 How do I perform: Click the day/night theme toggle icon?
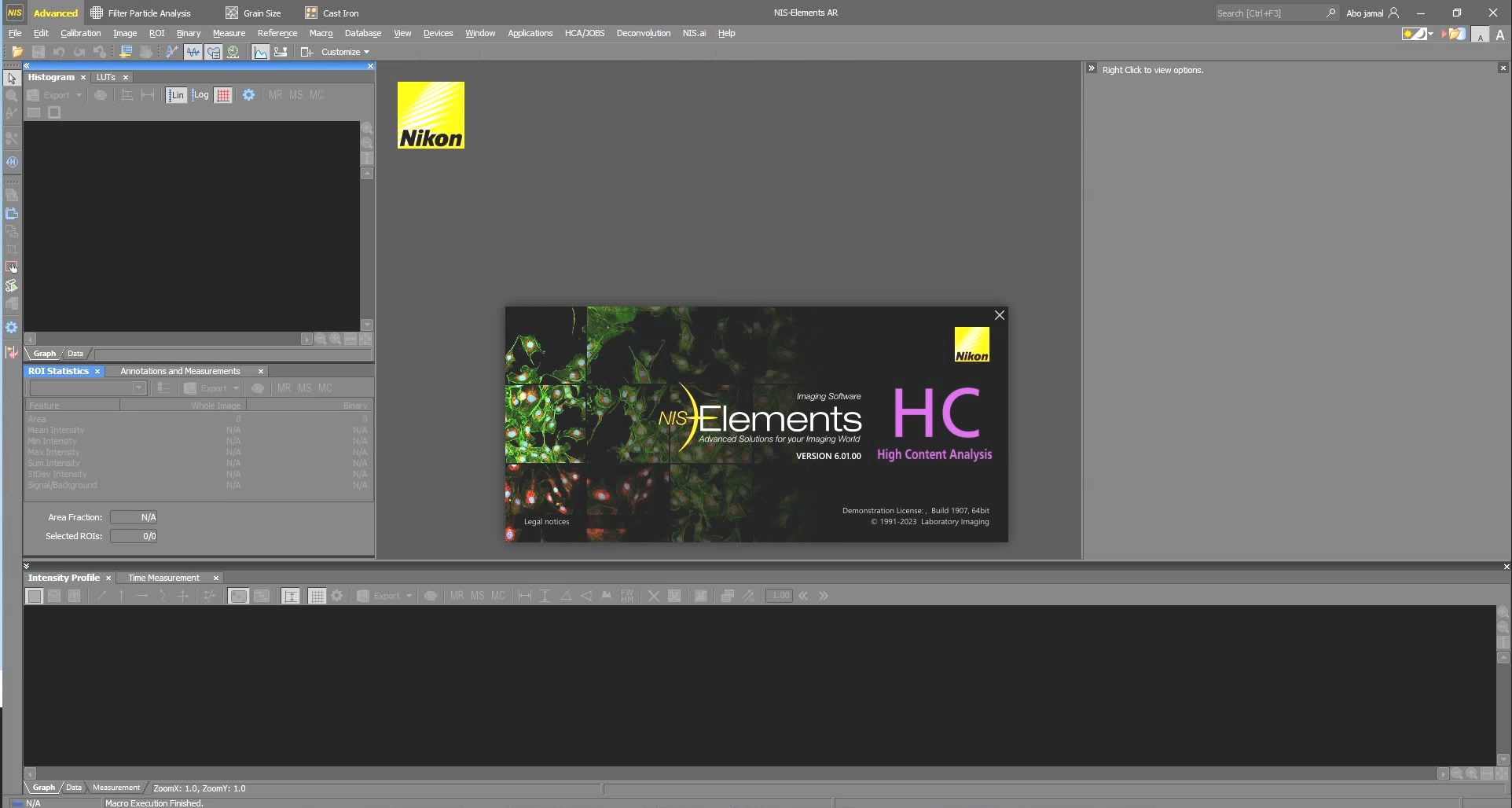1414,34
